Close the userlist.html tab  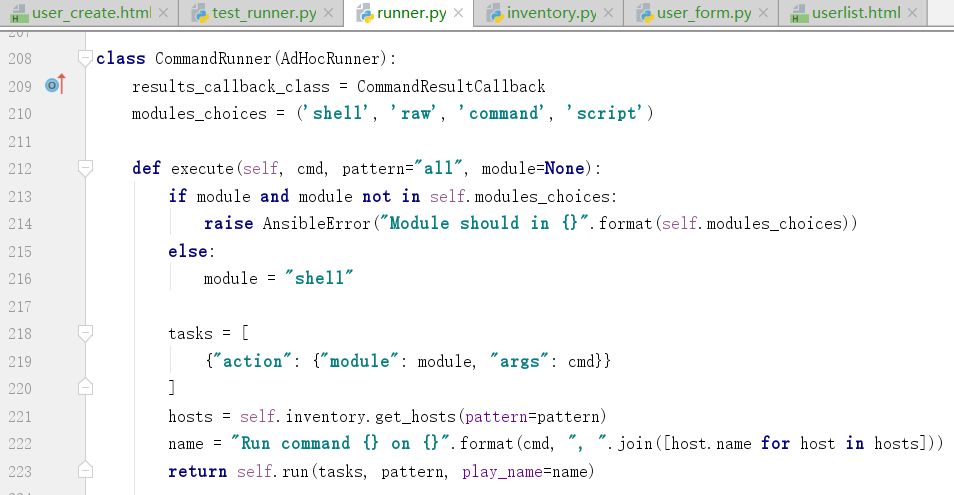[912, 13]
